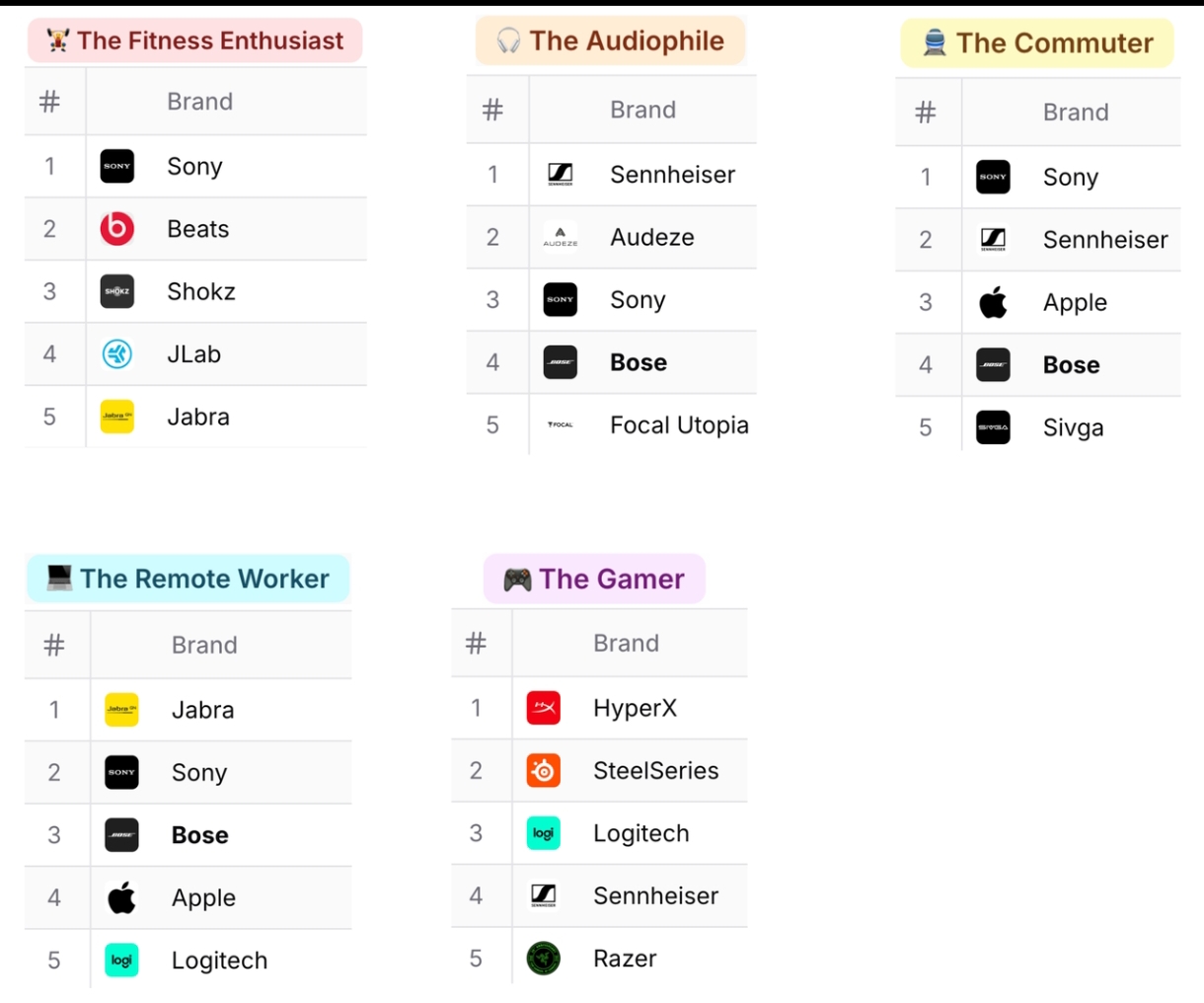Click the Beats logo in the Fitness Enthusiast table

pyautogui.click(x=117, y=229)
